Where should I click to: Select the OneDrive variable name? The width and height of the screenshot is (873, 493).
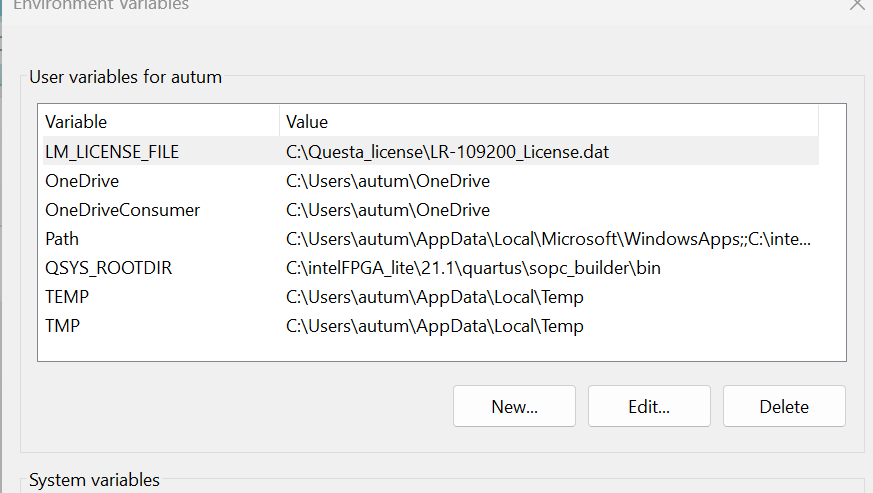click(82, 181)
